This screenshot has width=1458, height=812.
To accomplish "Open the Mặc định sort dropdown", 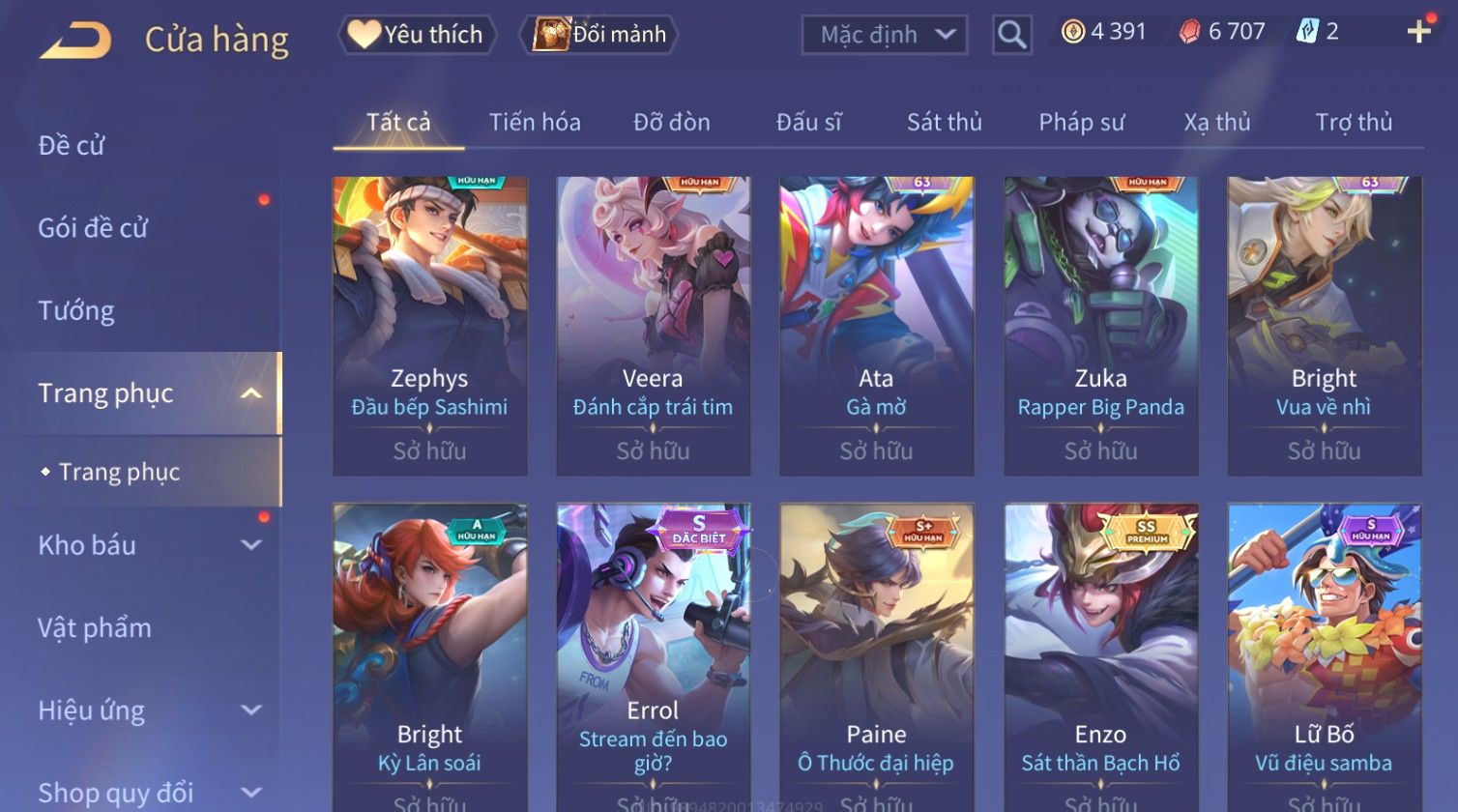I will tap(885, 35).
